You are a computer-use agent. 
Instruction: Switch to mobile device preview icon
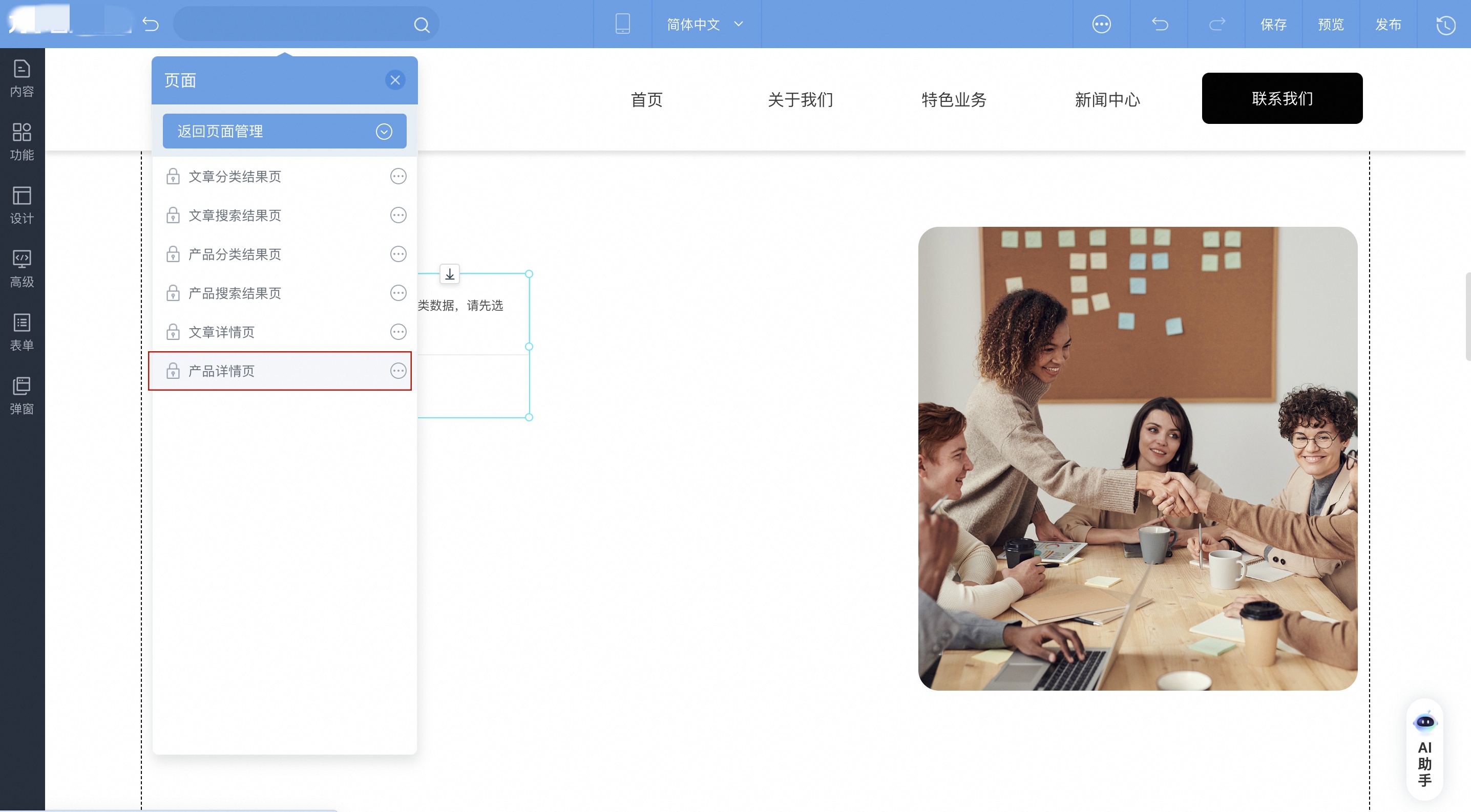tap(622, 24)
